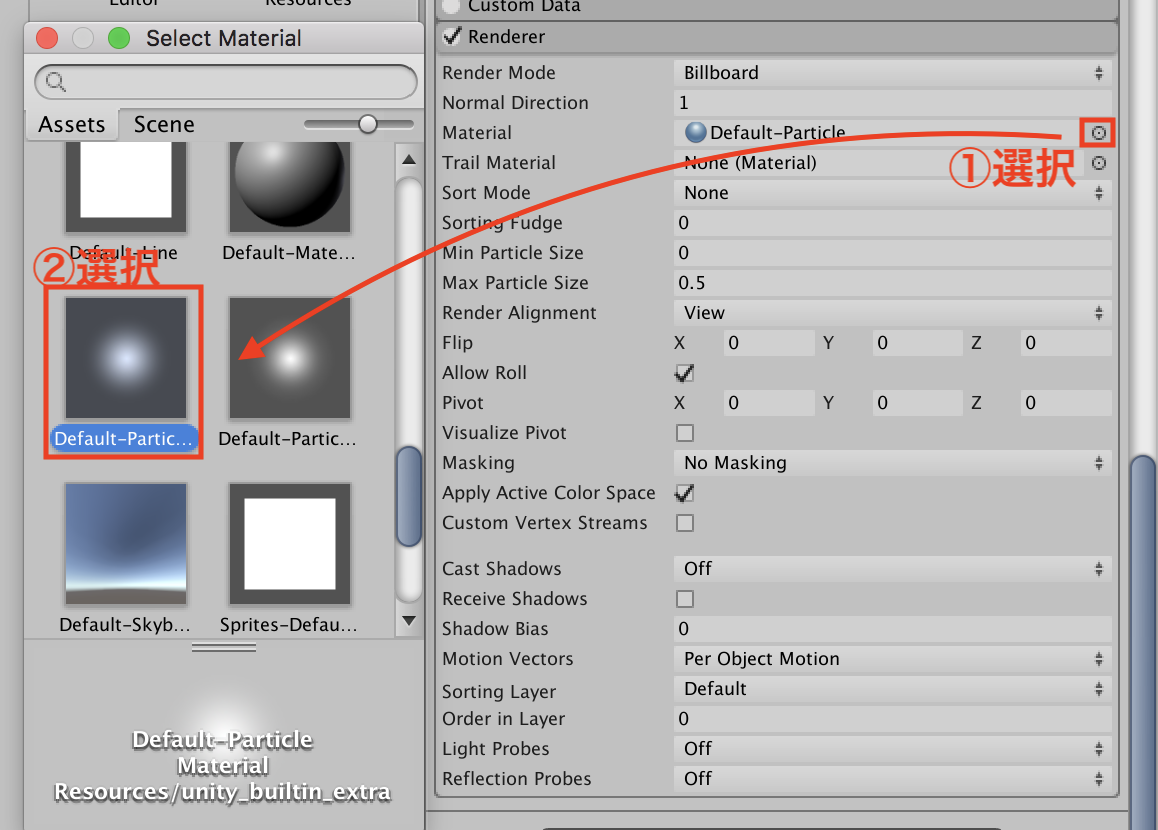Open the Render Mode Billboard dropdown

[892, 73]
